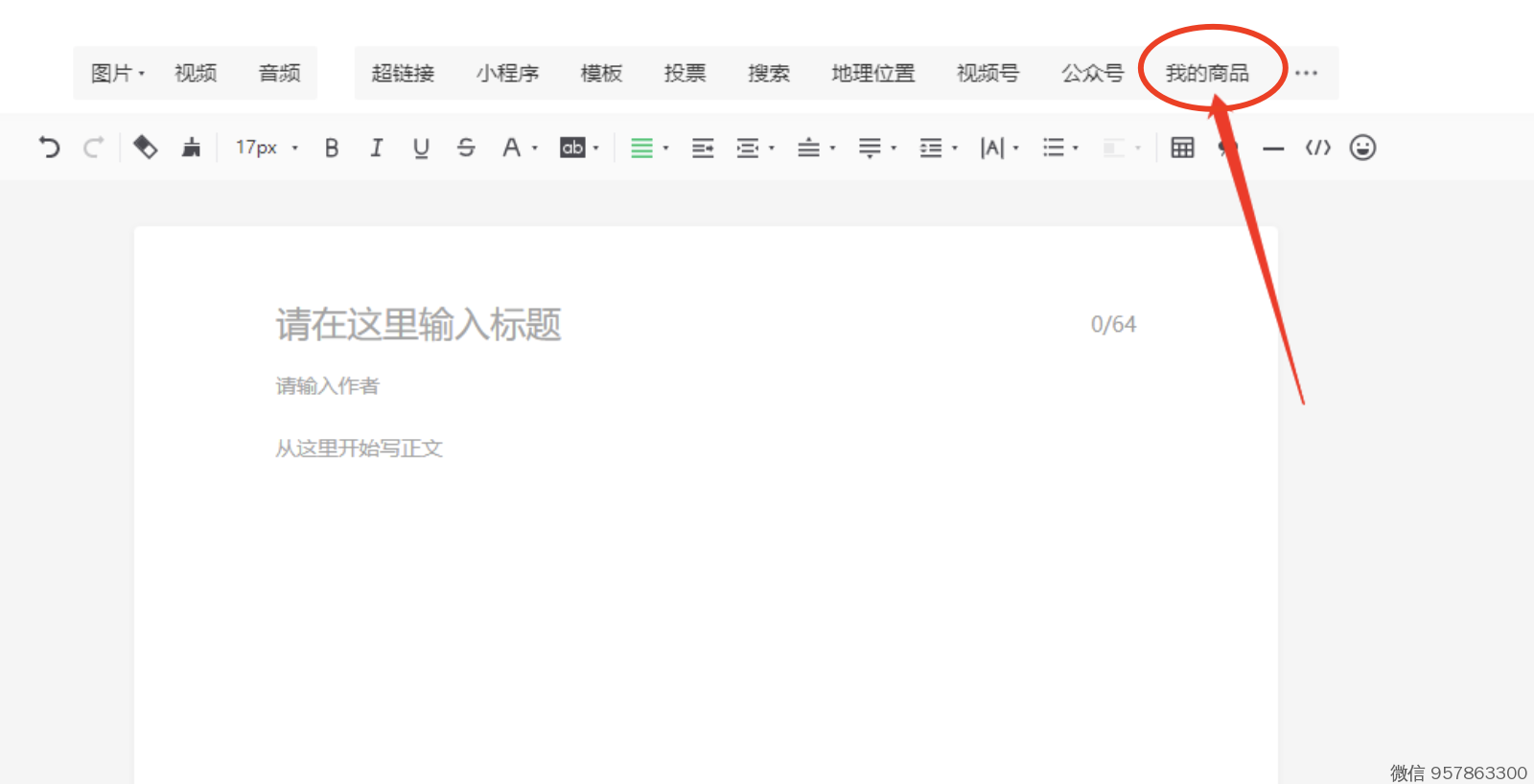Image resolution: width=1534 pixels, height=784 pixels.
Task: Insert a table using grid icon
Action: [x=1182, y=148]
